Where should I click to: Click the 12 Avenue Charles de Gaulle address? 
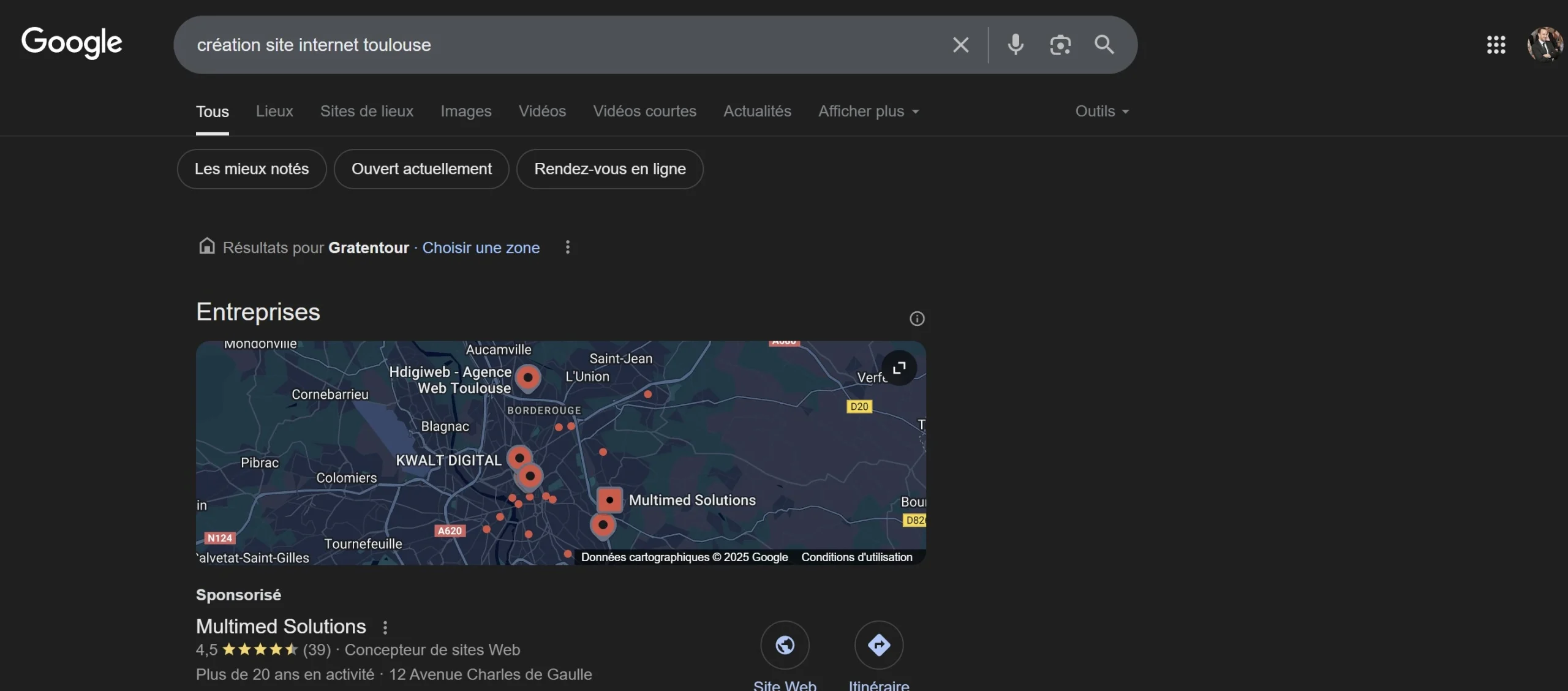click(491, 674)
